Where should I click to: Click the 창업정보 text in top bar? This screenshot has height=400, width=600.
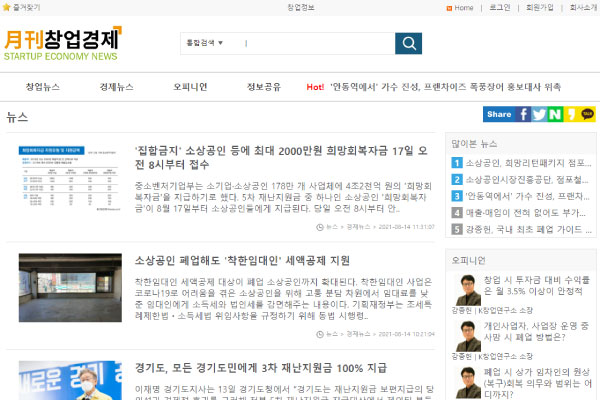point(301,7)
